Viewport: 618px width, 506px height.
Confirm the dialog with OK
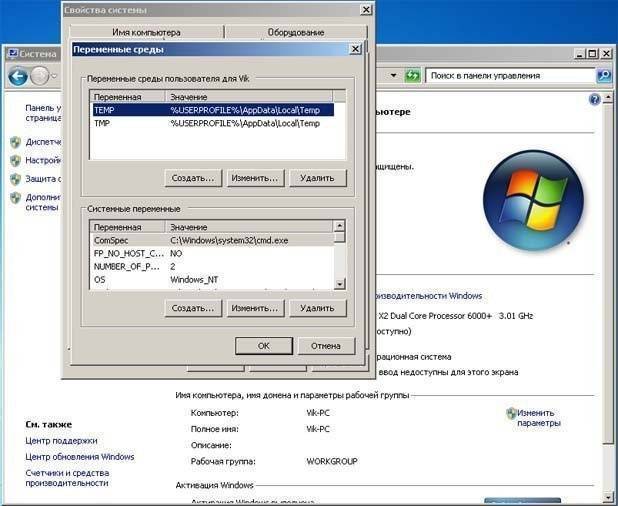pyautogui.click(x=263, y=346)
